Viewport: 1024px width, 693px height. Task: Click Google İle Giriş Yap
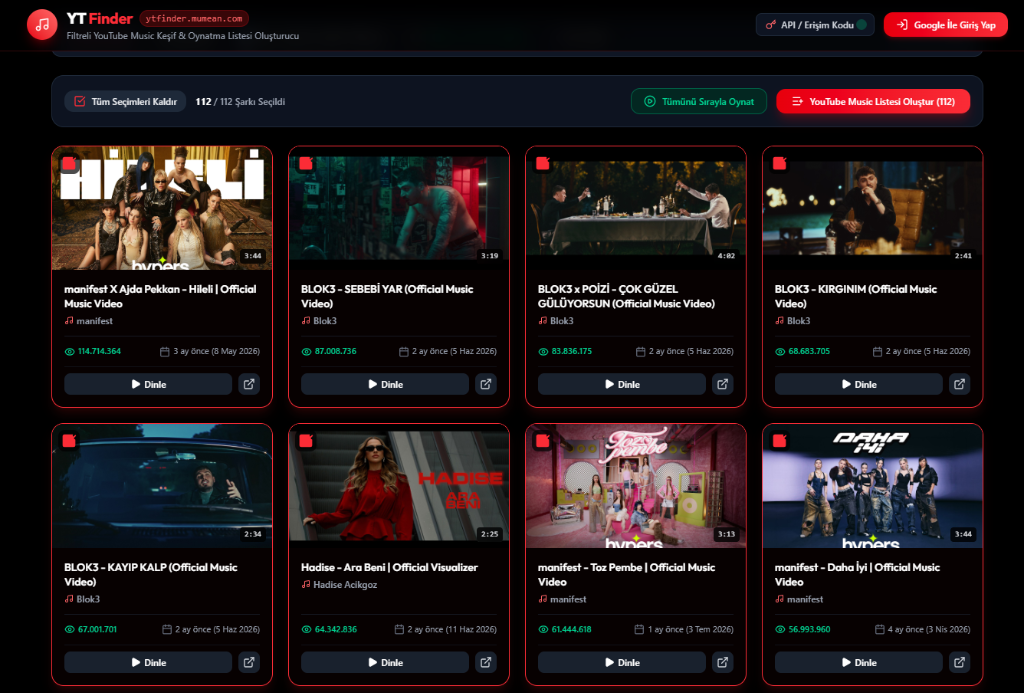(946, 25)
